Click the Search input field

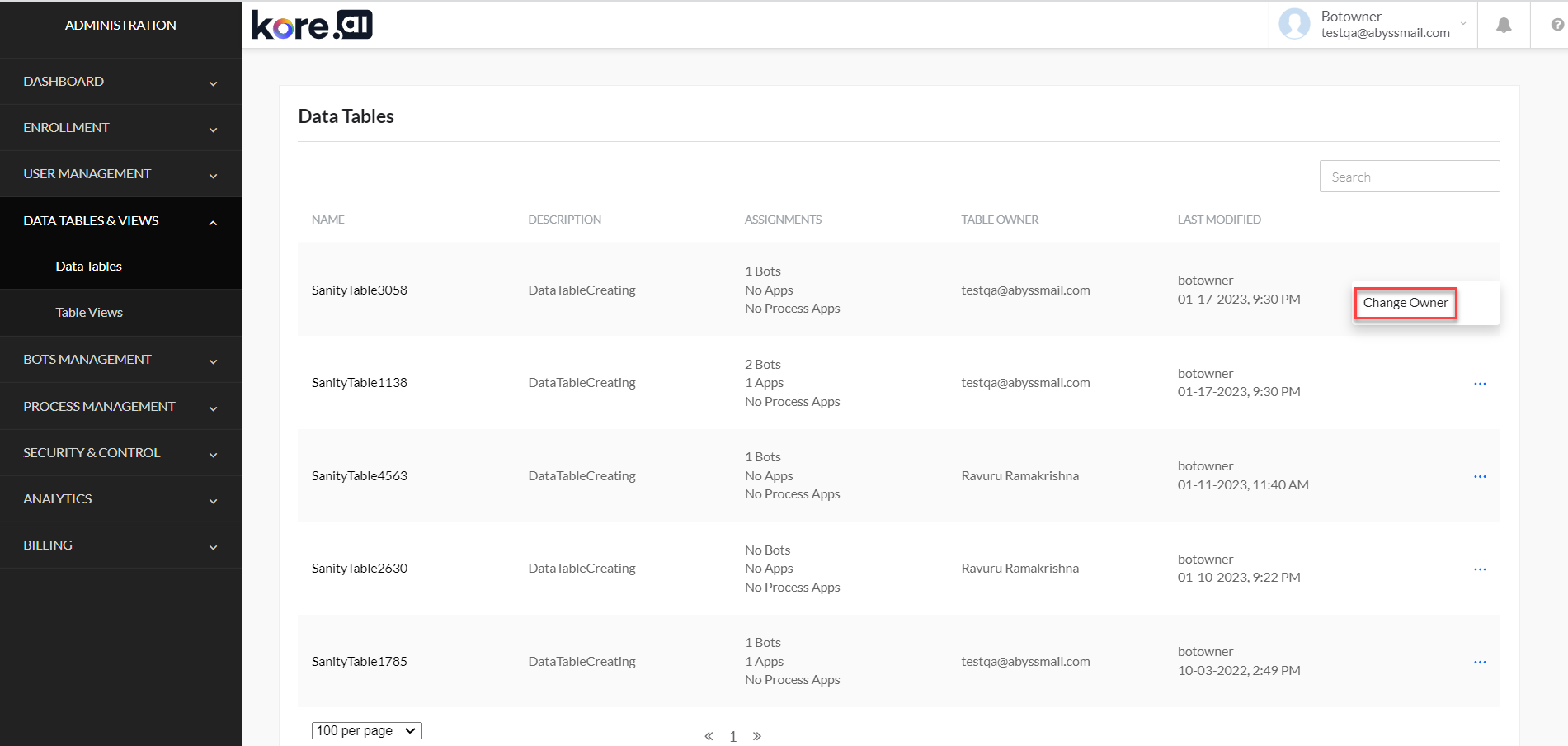pos(1409,177)
